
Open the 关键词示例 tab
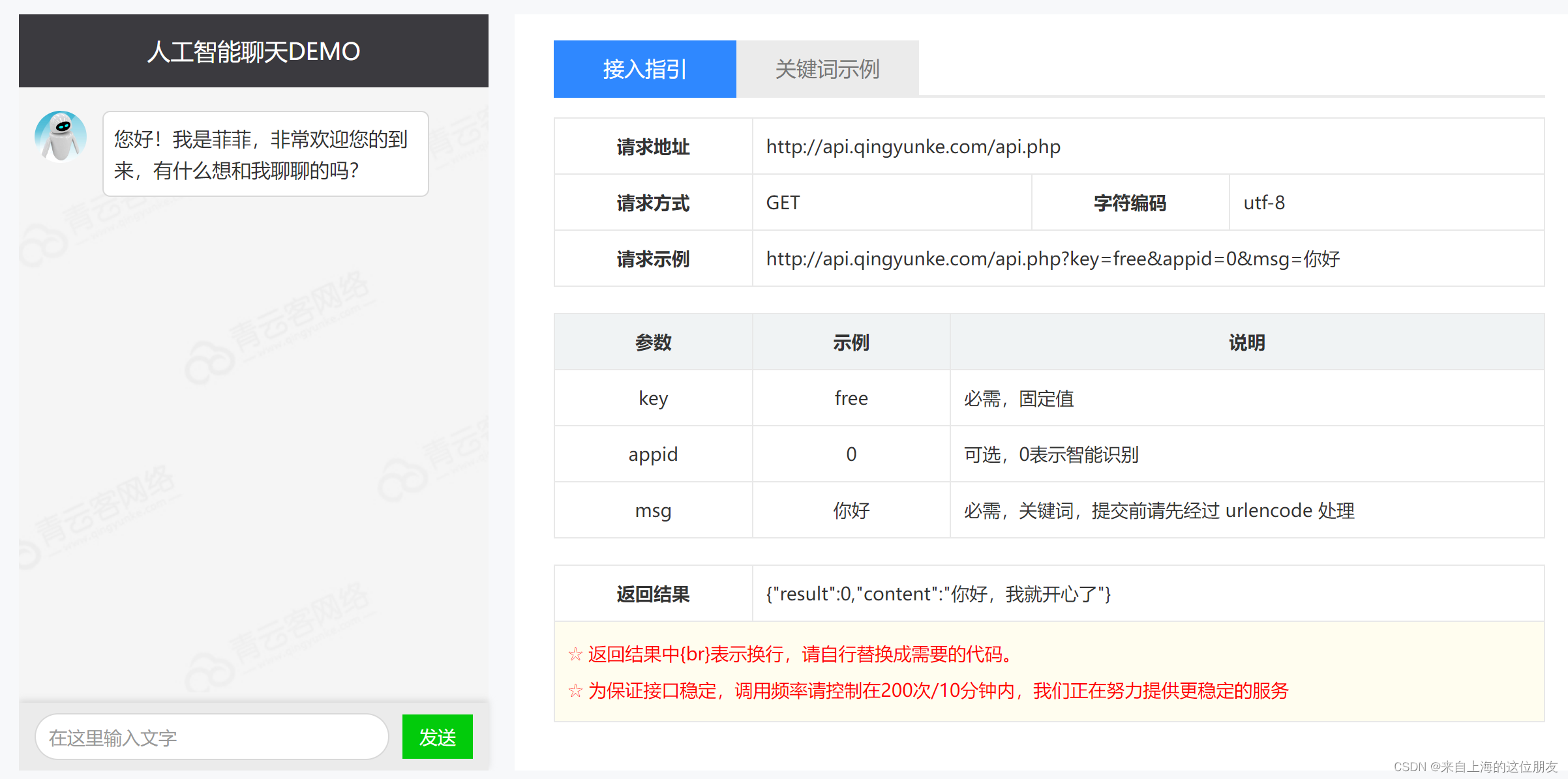click(827, 69)
